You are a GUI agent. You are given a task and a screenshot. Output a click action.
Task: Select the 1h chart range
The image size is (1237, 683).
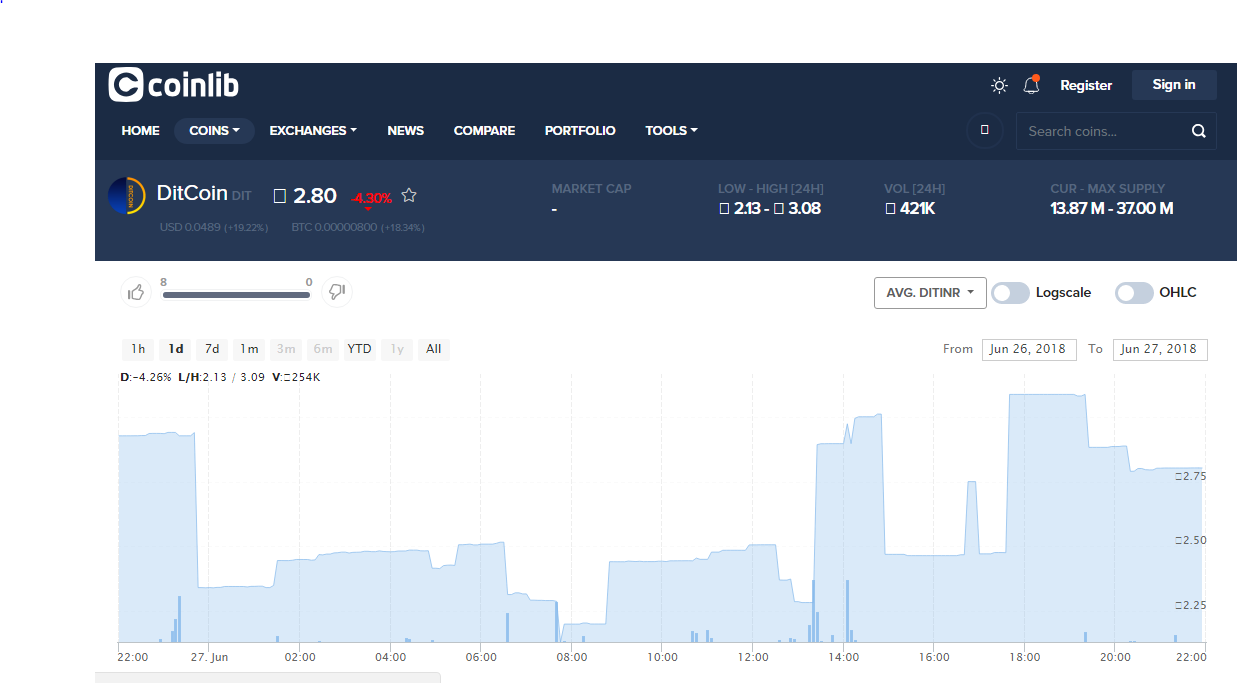coord(138,349)
